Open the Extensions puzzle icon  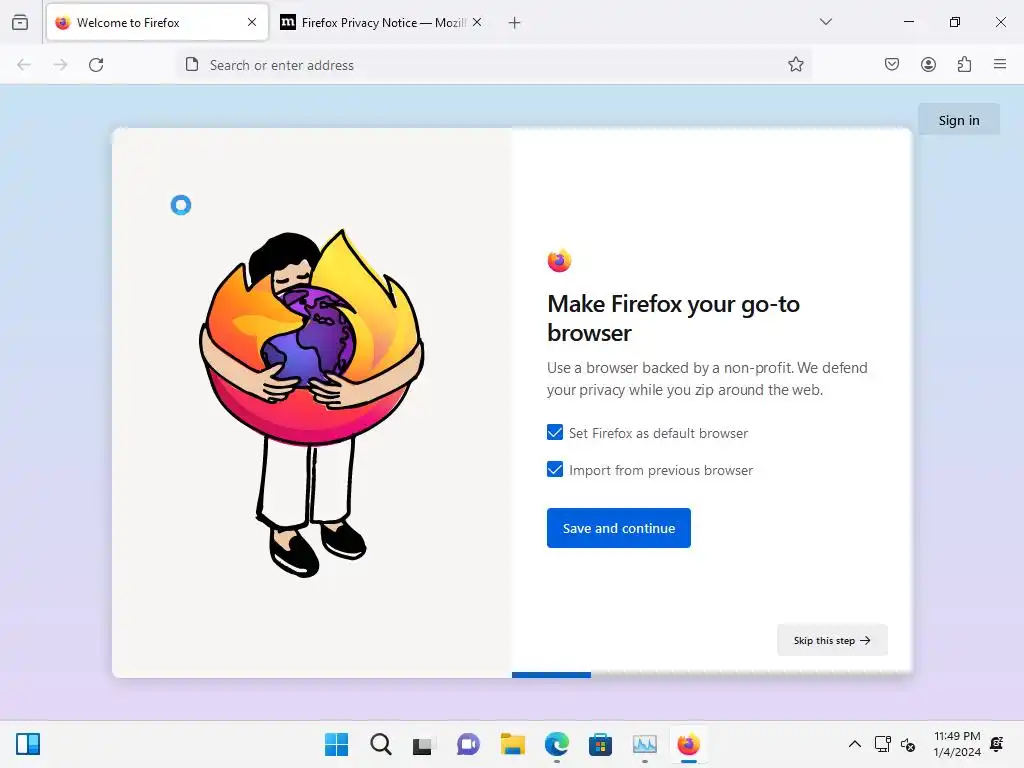point(964,64)
